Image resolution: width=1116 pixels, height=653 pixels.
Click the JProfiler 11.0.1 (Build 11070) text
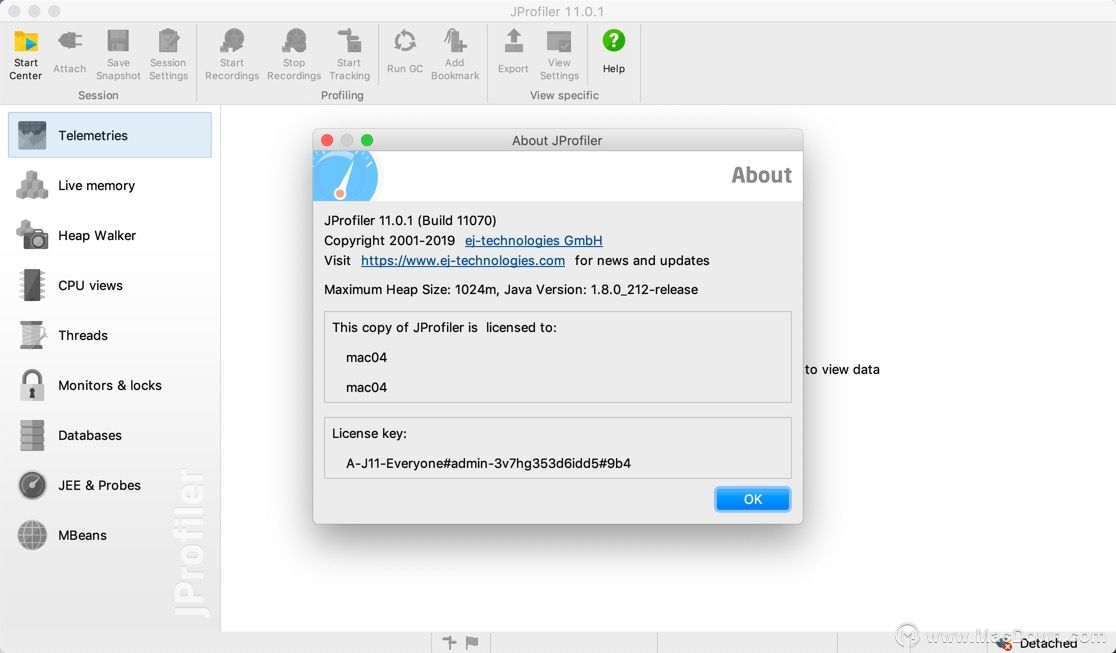coord(410,221)
